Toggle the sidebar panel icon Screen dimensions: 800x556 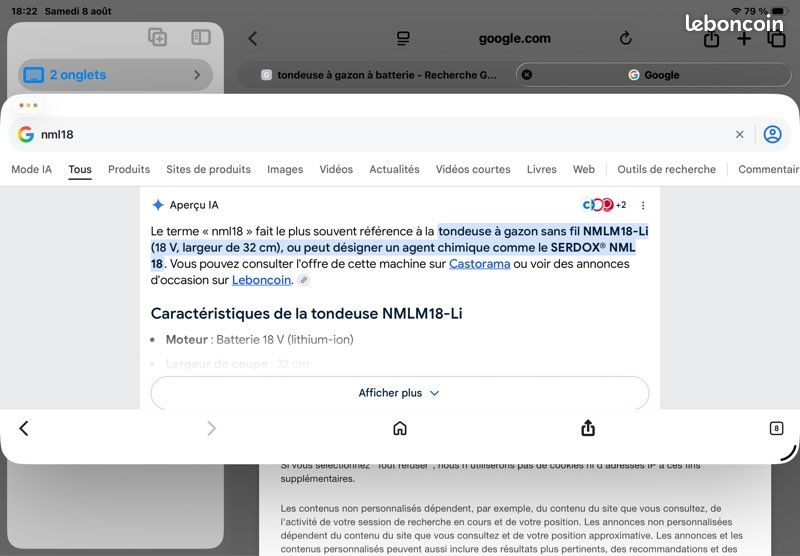pyautogui.click(x=201, y=37)
